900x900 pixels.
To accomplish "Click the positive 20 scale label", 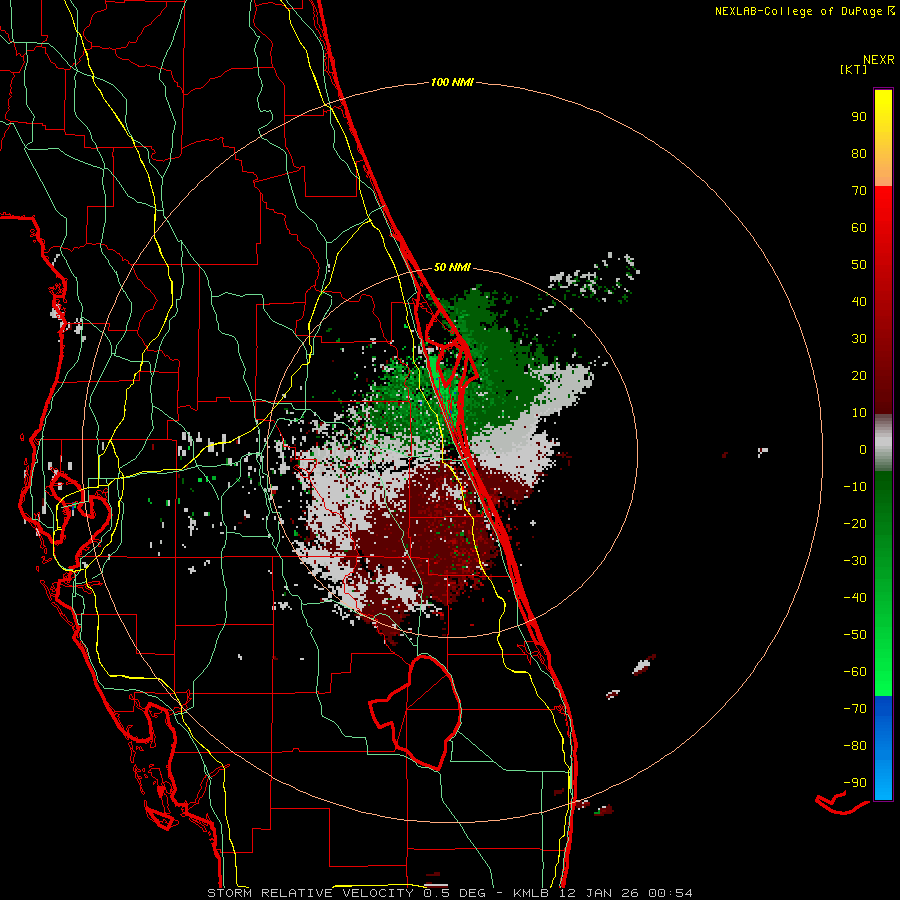I will click(859, 376).
